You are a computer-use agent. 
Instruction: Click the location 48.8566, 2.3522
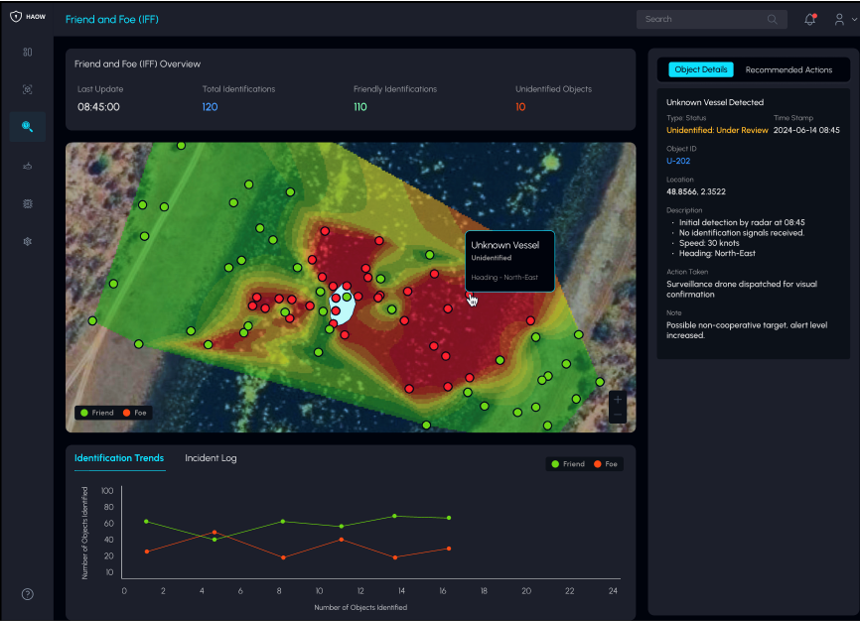pos(695,191)
